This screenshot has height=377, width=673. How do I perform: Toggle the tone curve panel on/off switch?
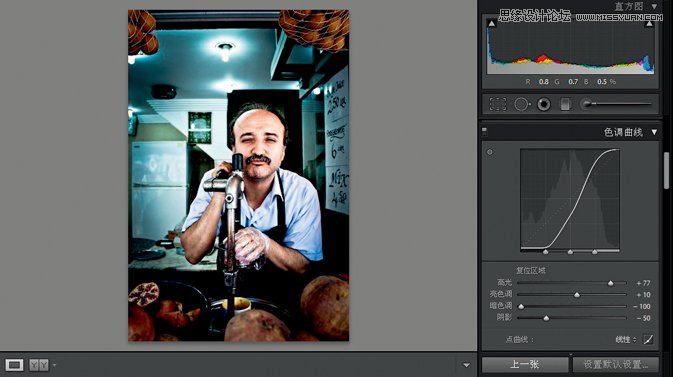(x=485, y=131)
